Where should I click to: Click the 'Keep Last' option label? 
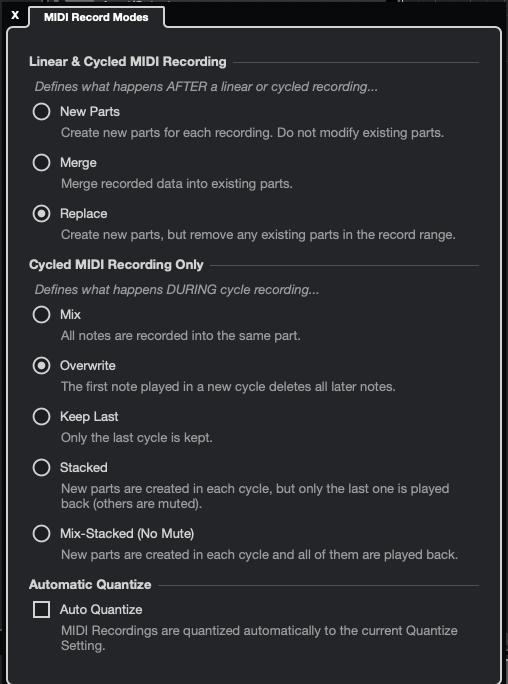tap(89, 417)
